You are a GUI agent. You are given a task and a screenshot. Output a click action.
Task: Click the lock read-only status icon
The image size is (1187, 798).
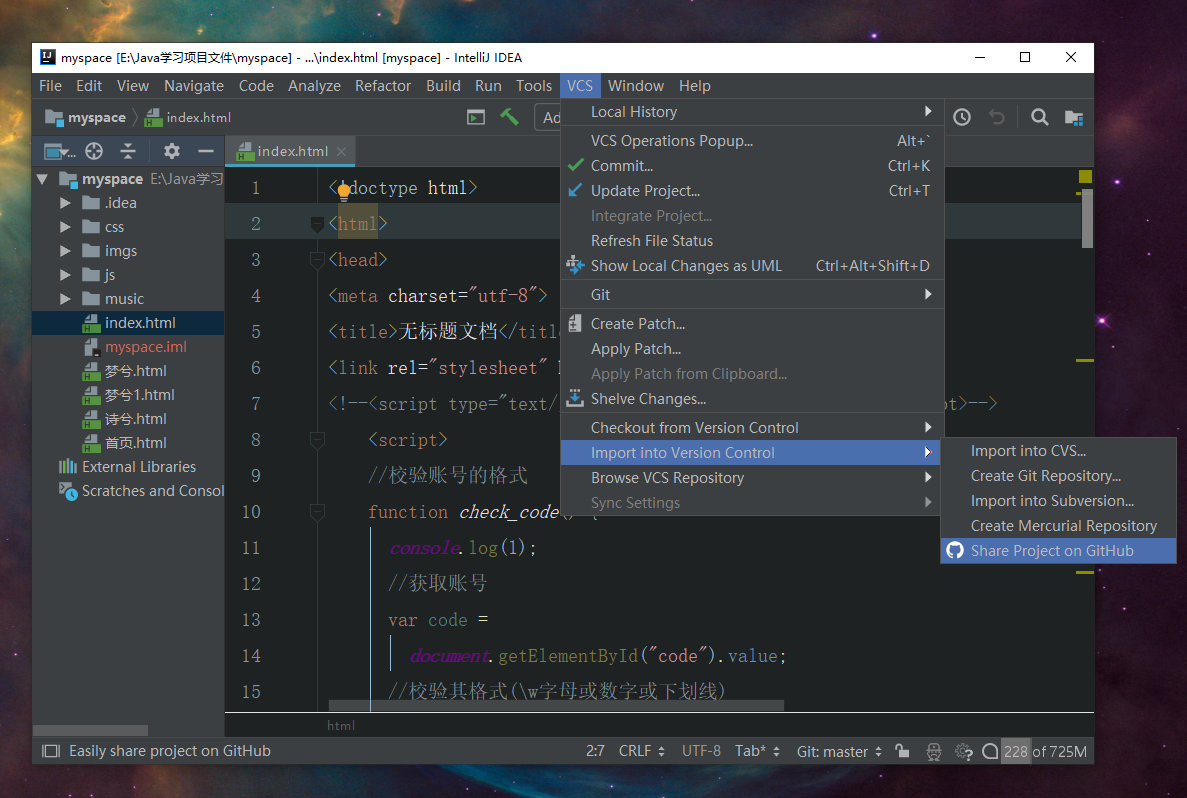click(902, 750)
